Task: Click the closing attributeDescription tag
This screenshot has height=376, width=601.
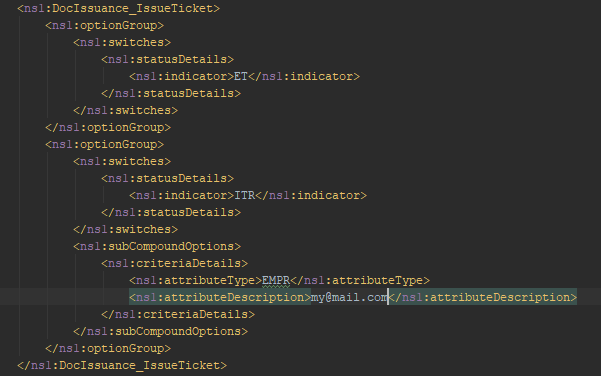Action: [483, 297]
